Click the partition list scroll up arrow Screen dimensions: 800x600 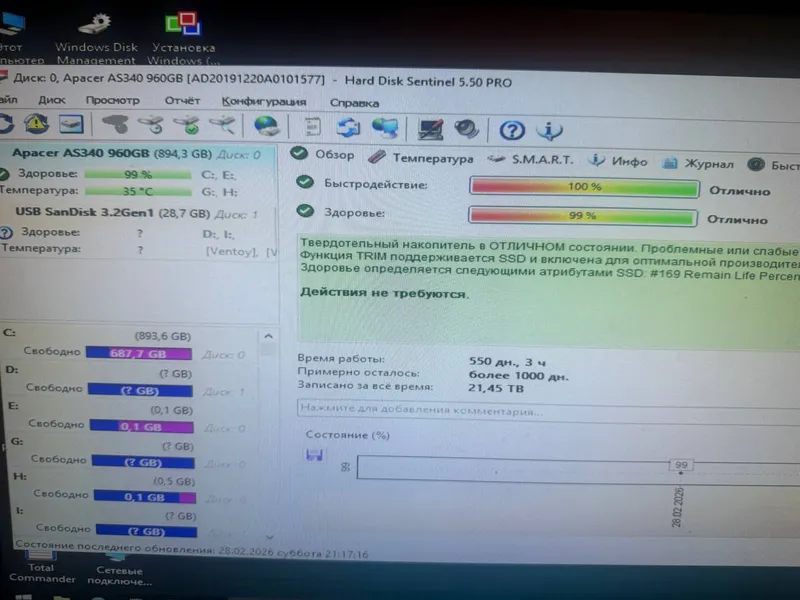[268, 336]
